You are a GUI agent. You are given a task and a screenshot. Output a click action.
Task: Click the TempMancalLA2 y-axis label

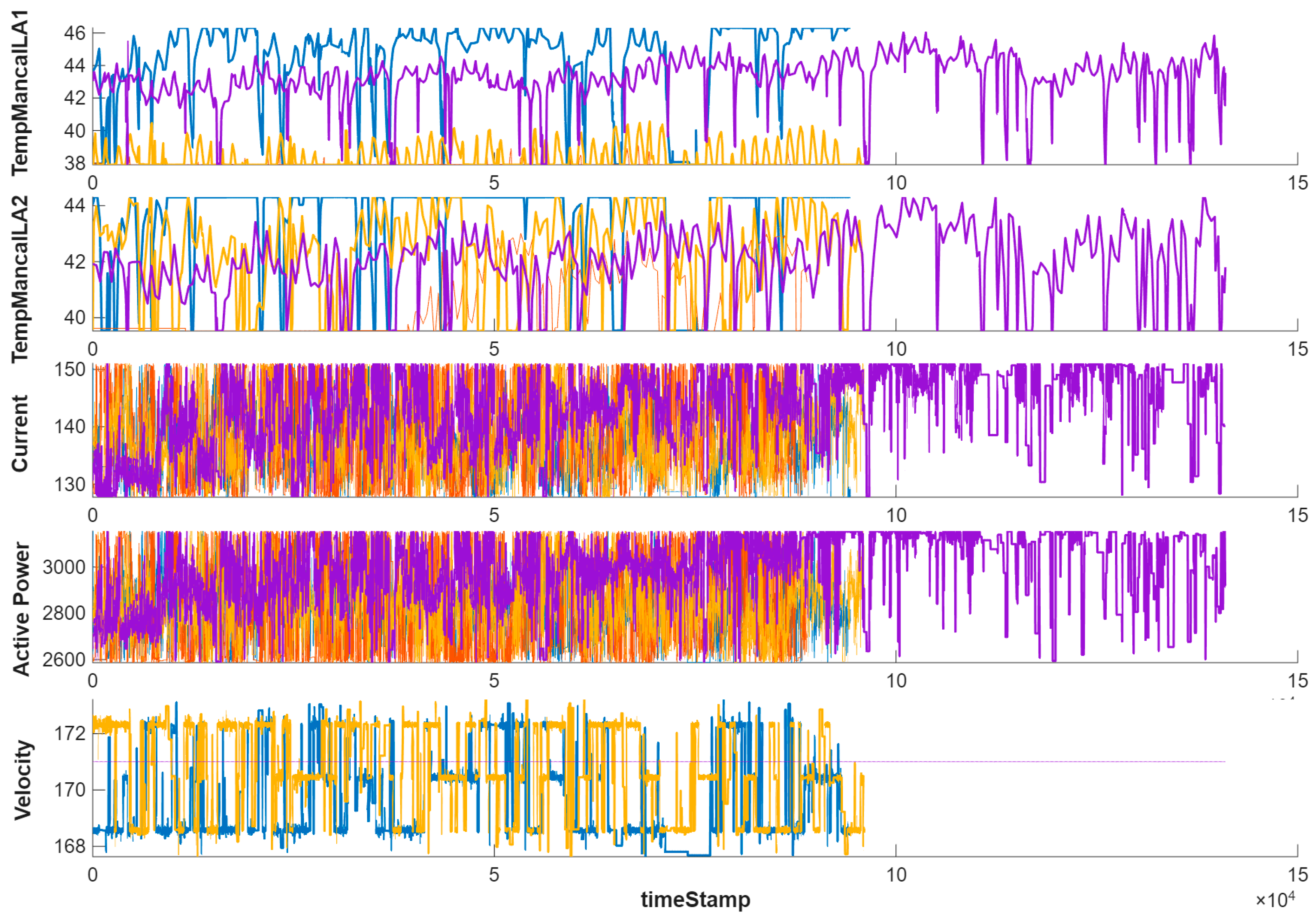(20, 279)
